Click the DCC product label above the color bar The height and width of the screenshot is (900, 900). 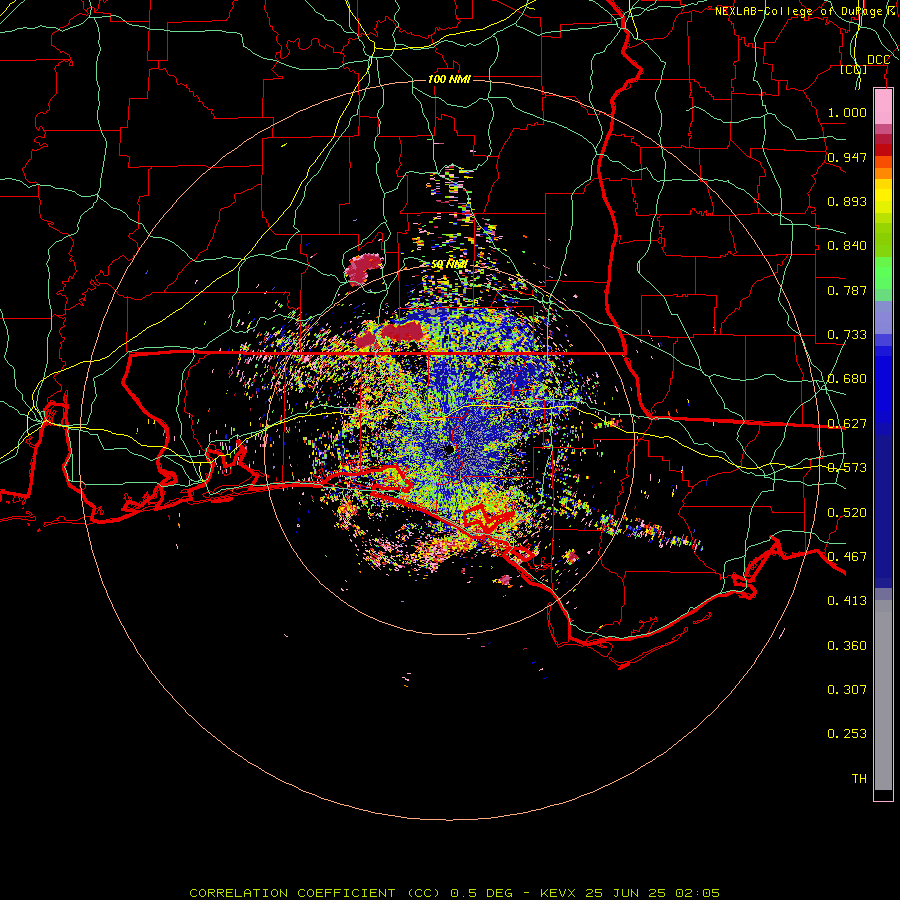[x=878, y=60]
